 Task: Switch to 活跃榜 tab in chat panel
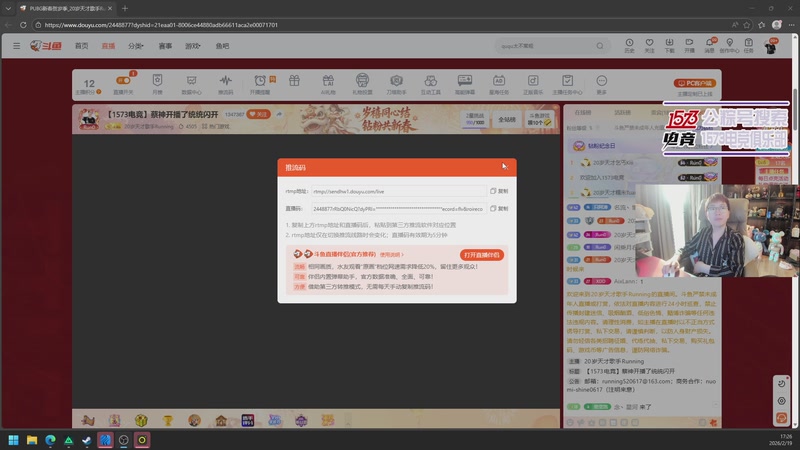coord(622,112)
